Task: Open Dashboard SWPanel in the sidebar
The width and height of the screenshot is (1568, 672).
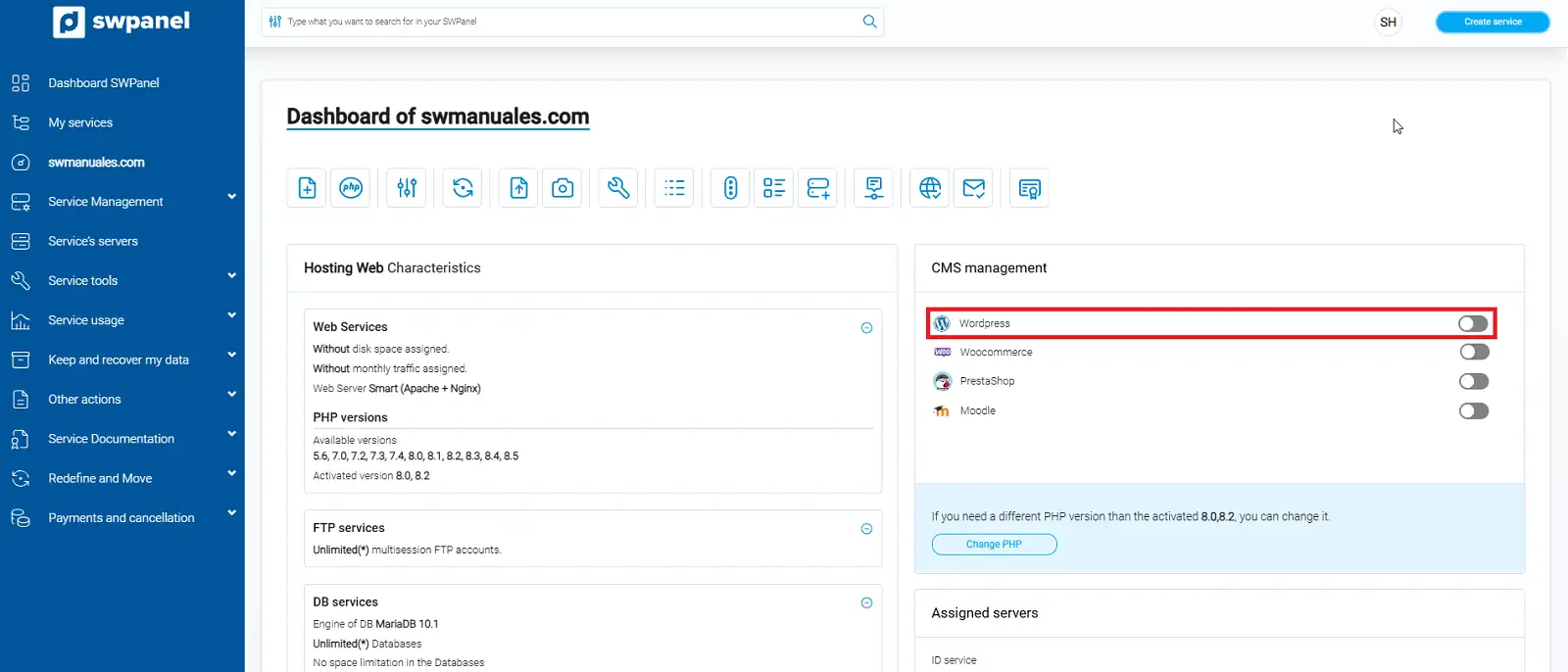Action: [103, 83]
